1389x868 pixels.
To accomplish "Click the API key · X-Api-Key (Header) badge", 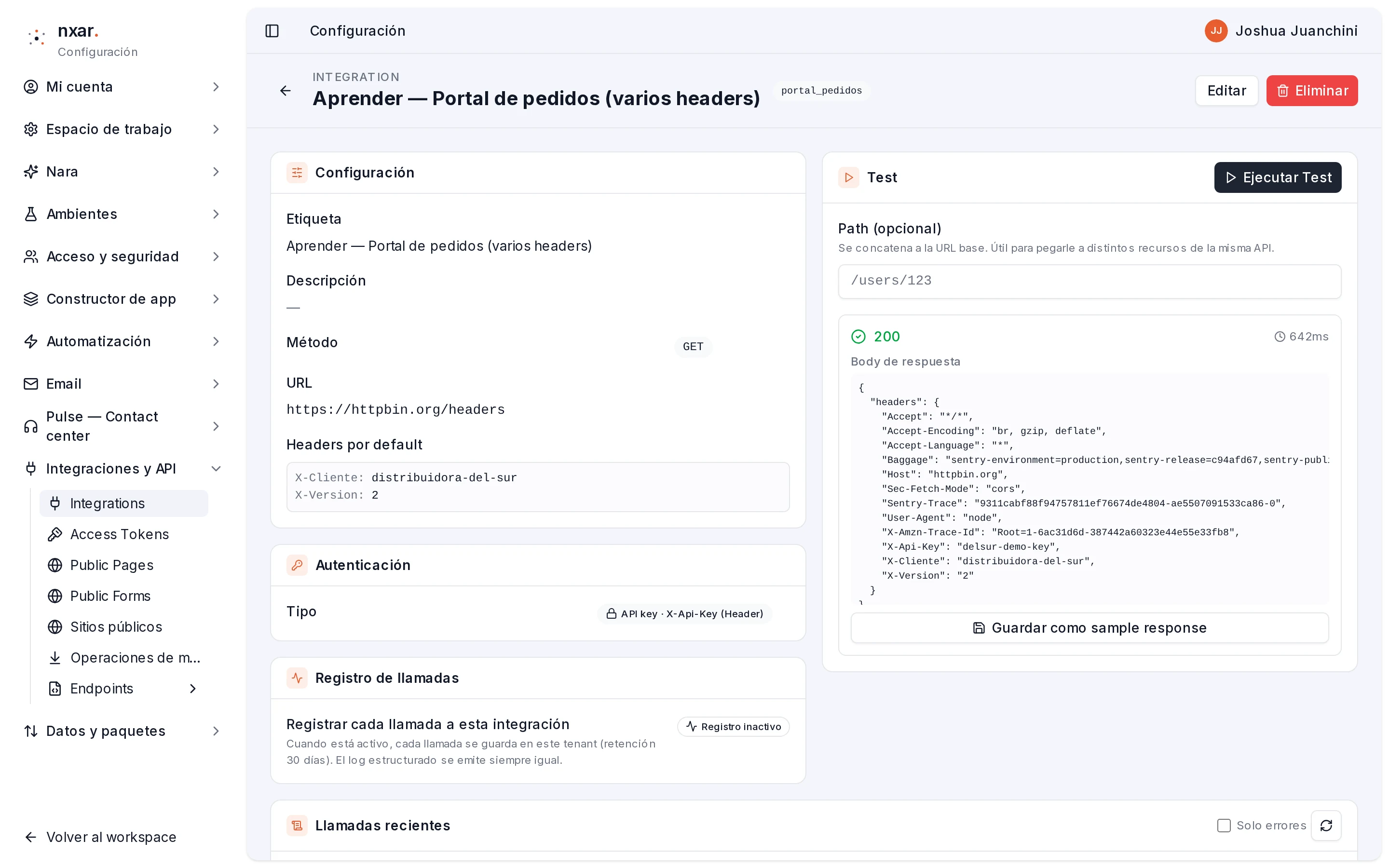I will [x=685, y=614].
